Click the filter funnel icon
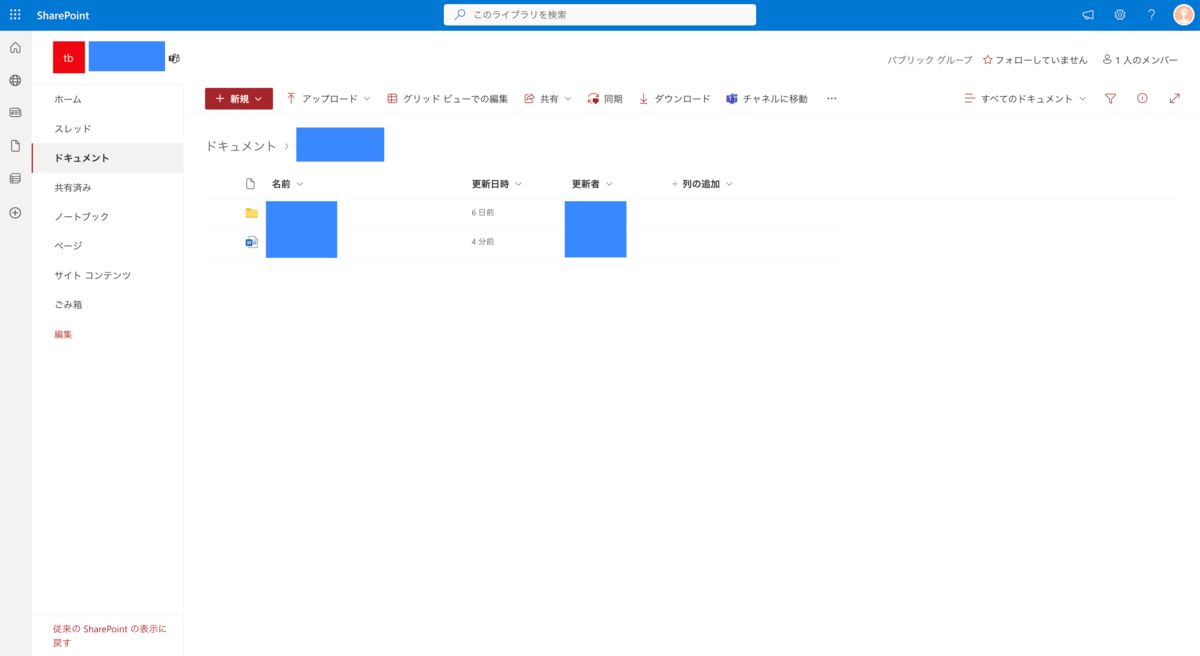 click(1110, 99)
